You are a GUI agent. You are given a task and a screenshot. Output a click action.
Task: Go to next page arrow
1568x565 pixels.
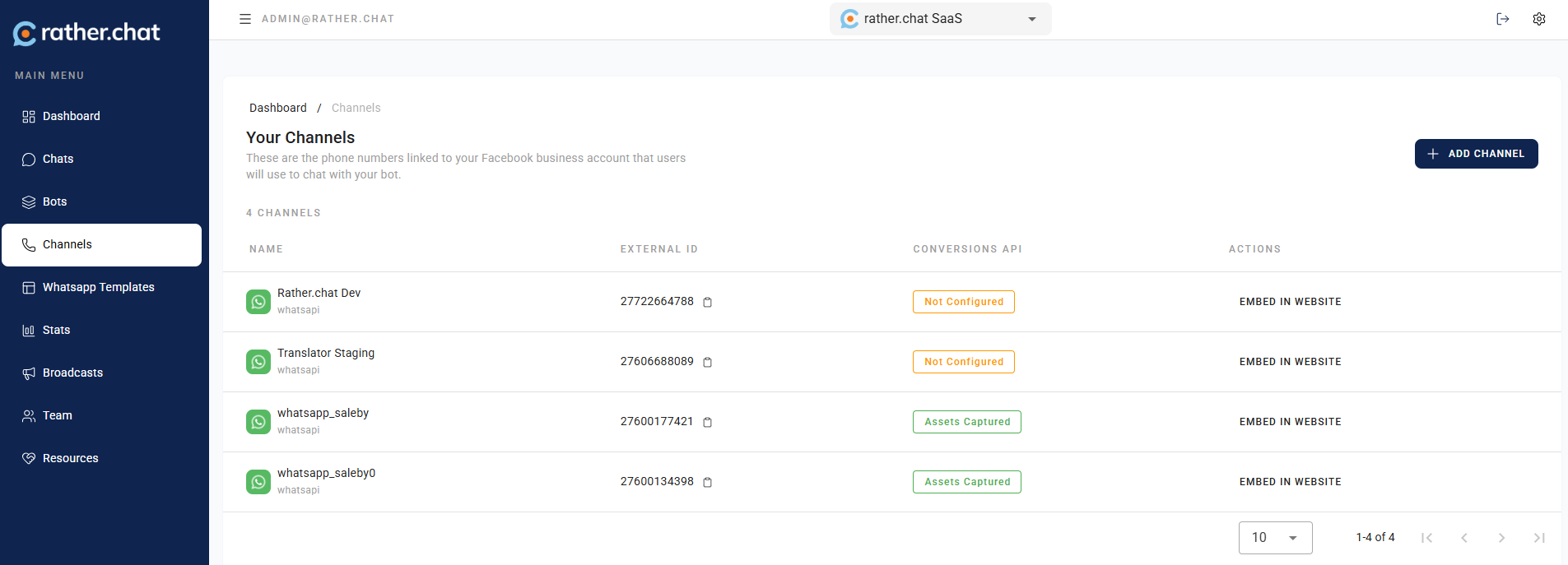pos(1501,538)
